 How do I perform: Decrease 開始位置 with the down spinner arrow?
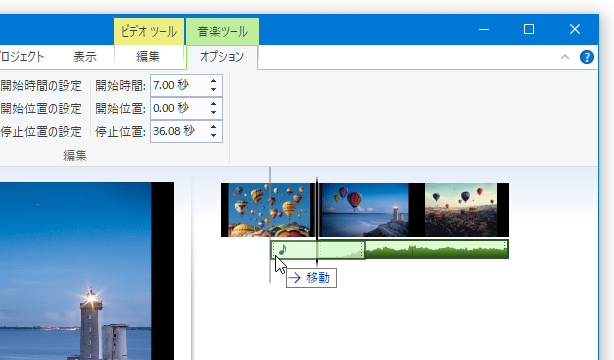213,113
